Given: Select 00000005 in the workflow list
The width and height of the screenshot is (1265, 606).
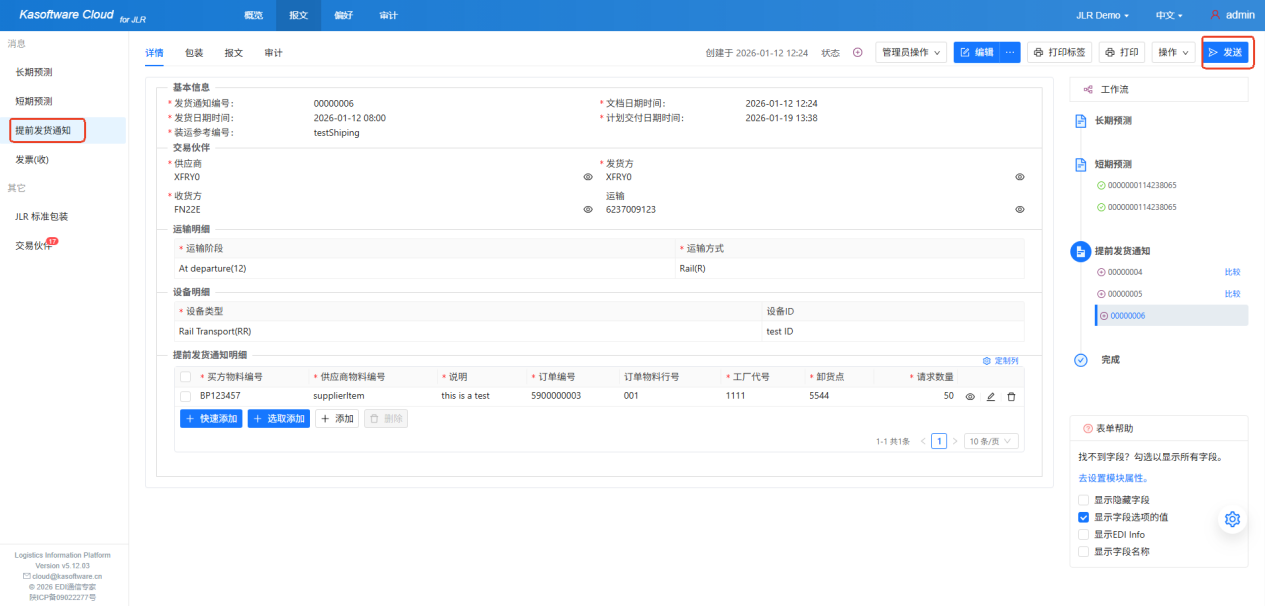Looking at the screenshot, I should [x=1125, y=294].
